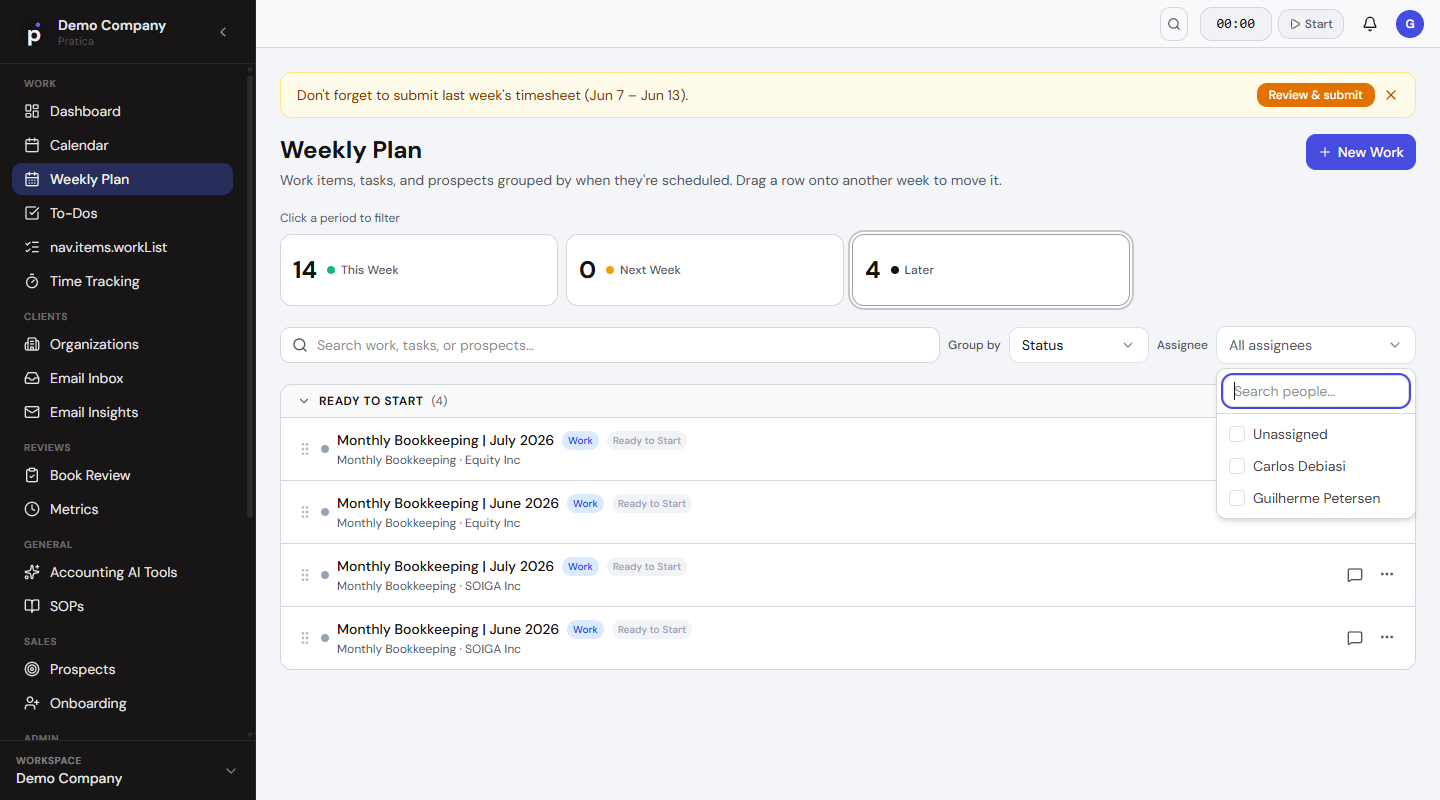Open the Demo Company workspace switcher
Image resolution: width=1440 pixels, height=800 pixels.
click(x=128, y=770)
